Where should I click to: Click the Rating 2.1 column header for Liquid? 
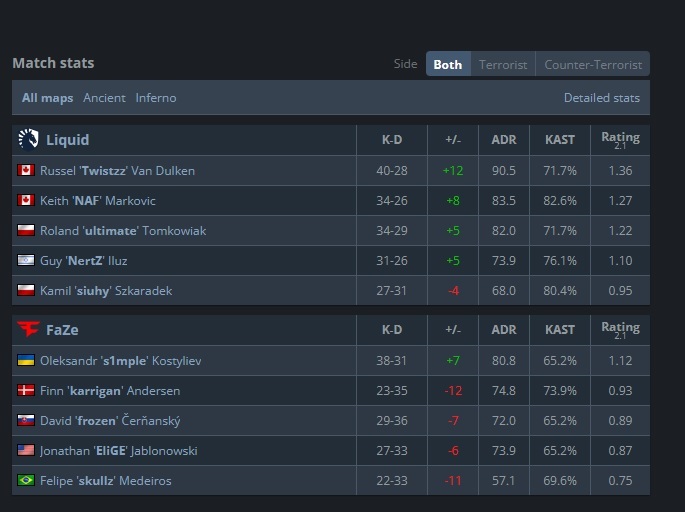620,140
